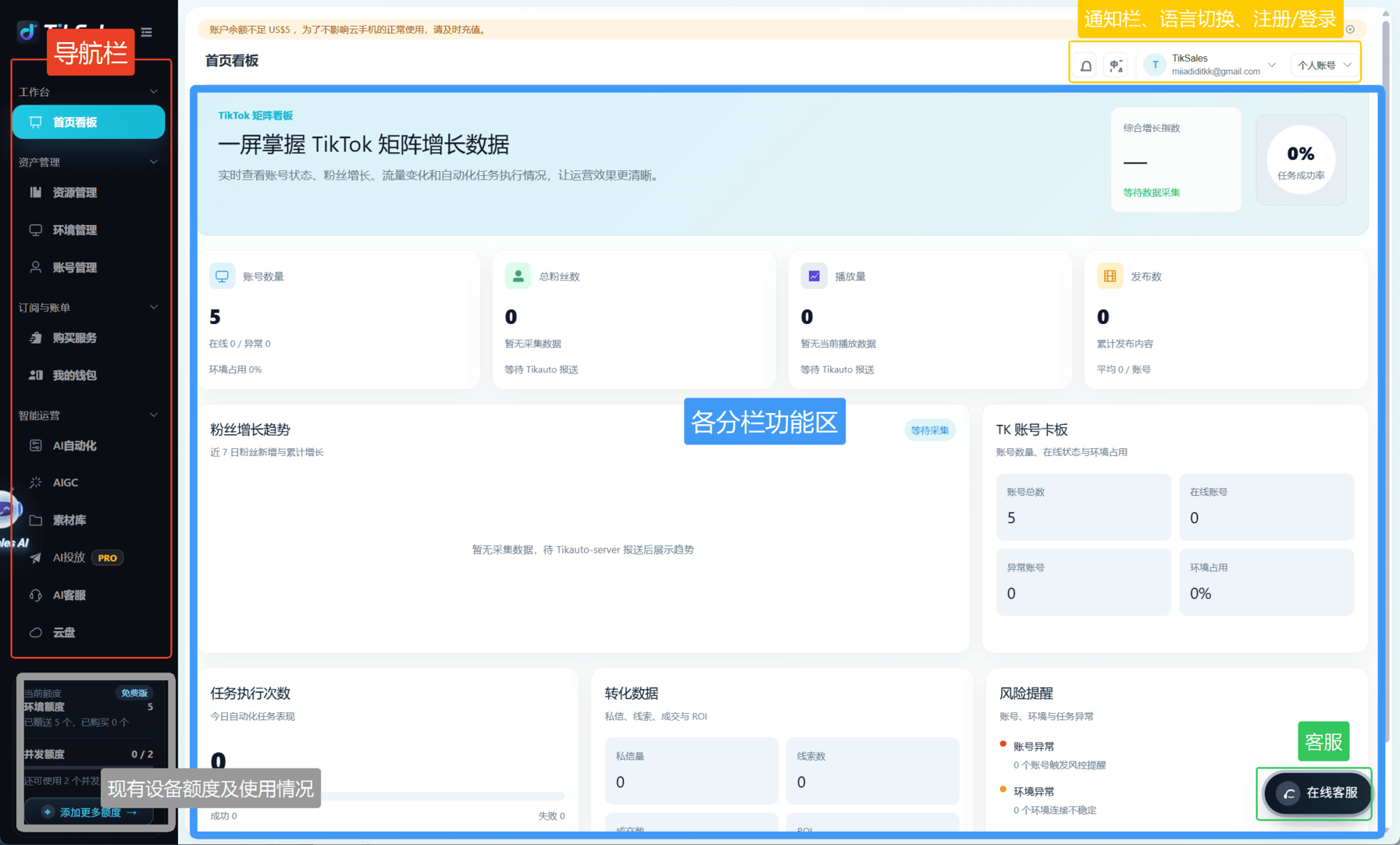
Task: Click the 免费版 plan badge
Action: (134, 693)
